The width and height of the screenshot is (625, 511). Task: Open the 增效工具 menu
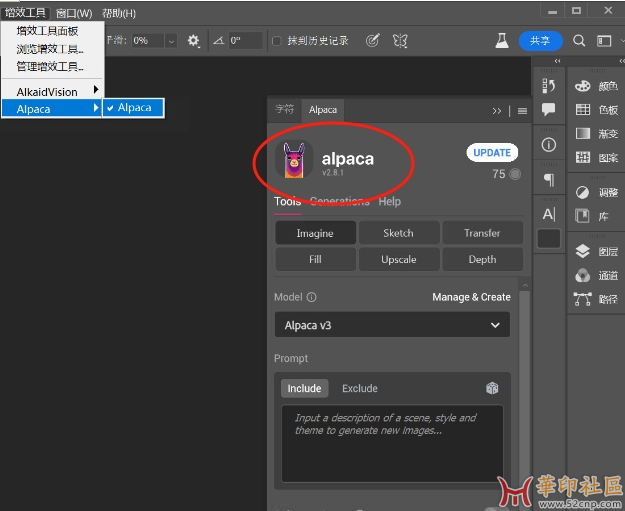tap(25, 13)
